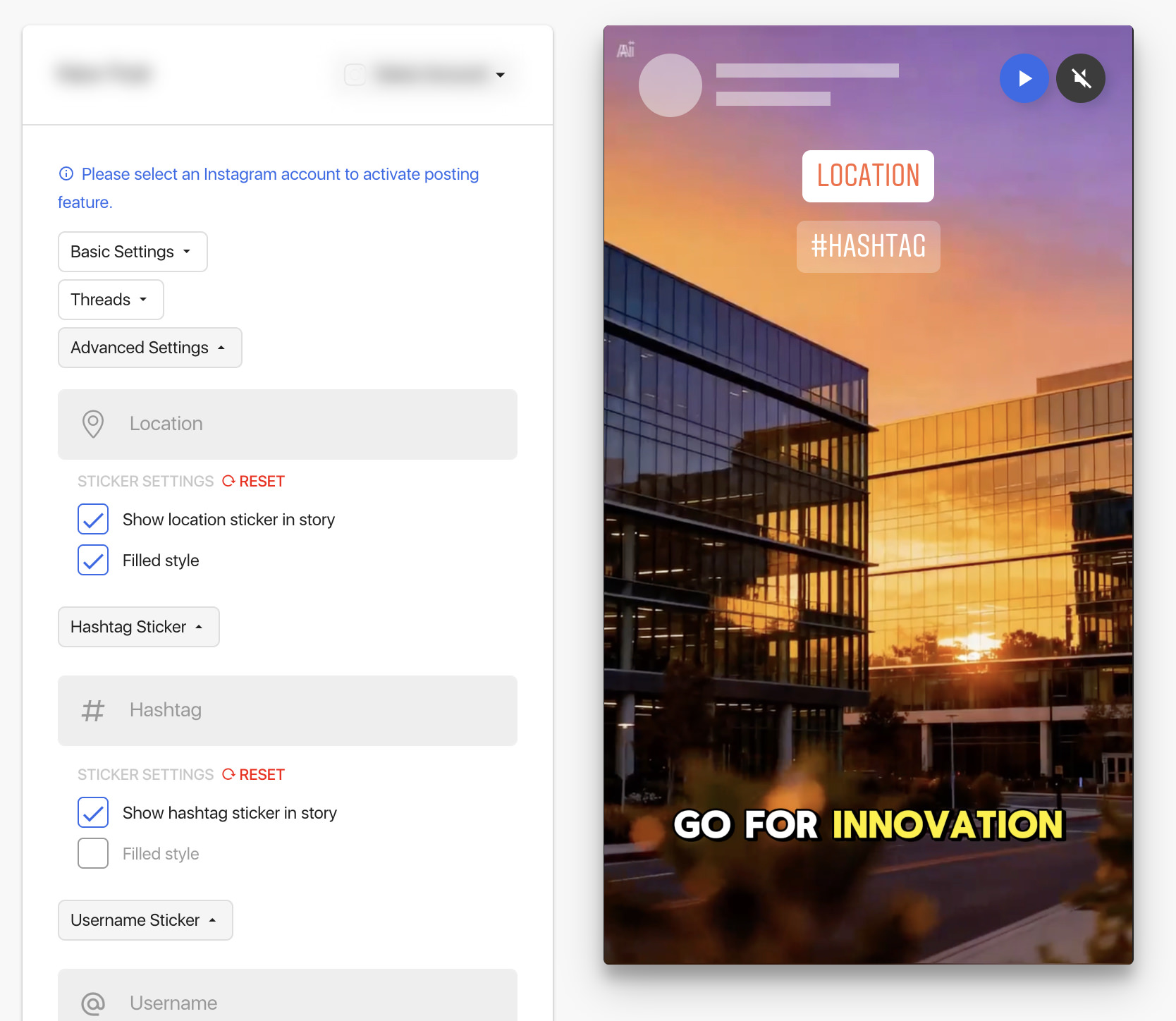Reset the location sticker settings
This screenshot has height=1021, width=1176.
click(254, 481)
